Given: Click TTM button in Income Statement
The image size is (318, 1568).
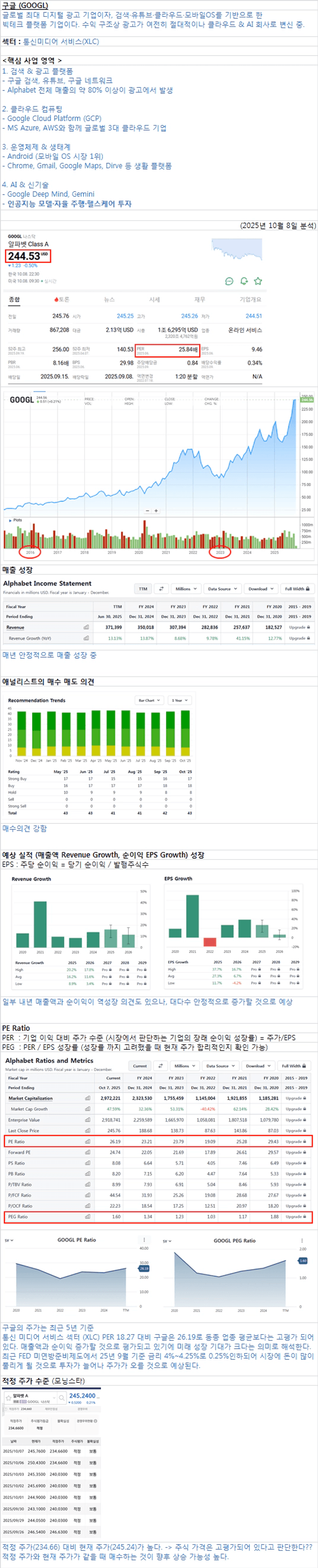Looking at the screenshot, I should coord(143,589).
